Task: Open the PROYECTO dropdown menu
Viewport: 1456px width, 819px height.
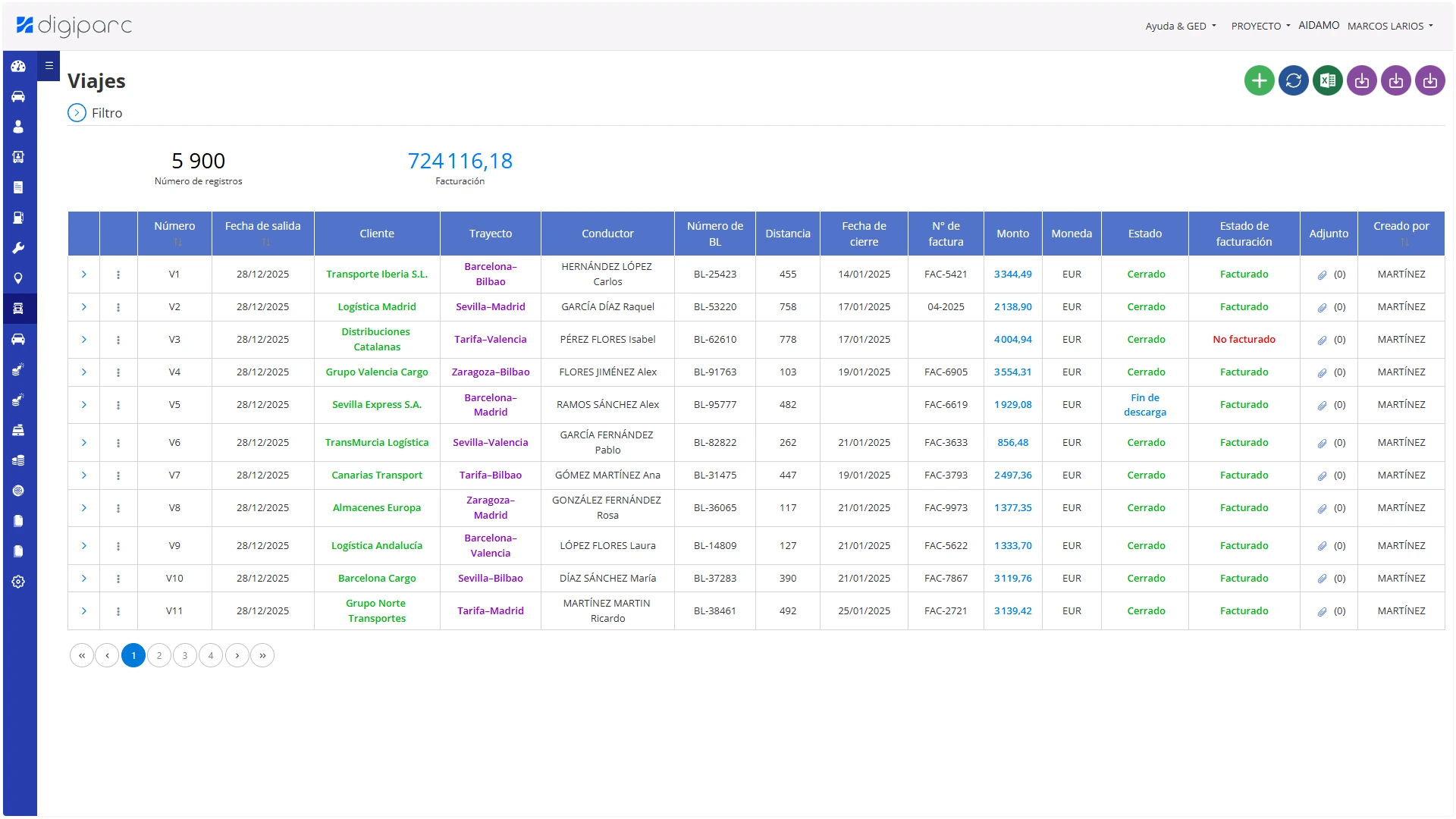Action: pos(1260,26)
